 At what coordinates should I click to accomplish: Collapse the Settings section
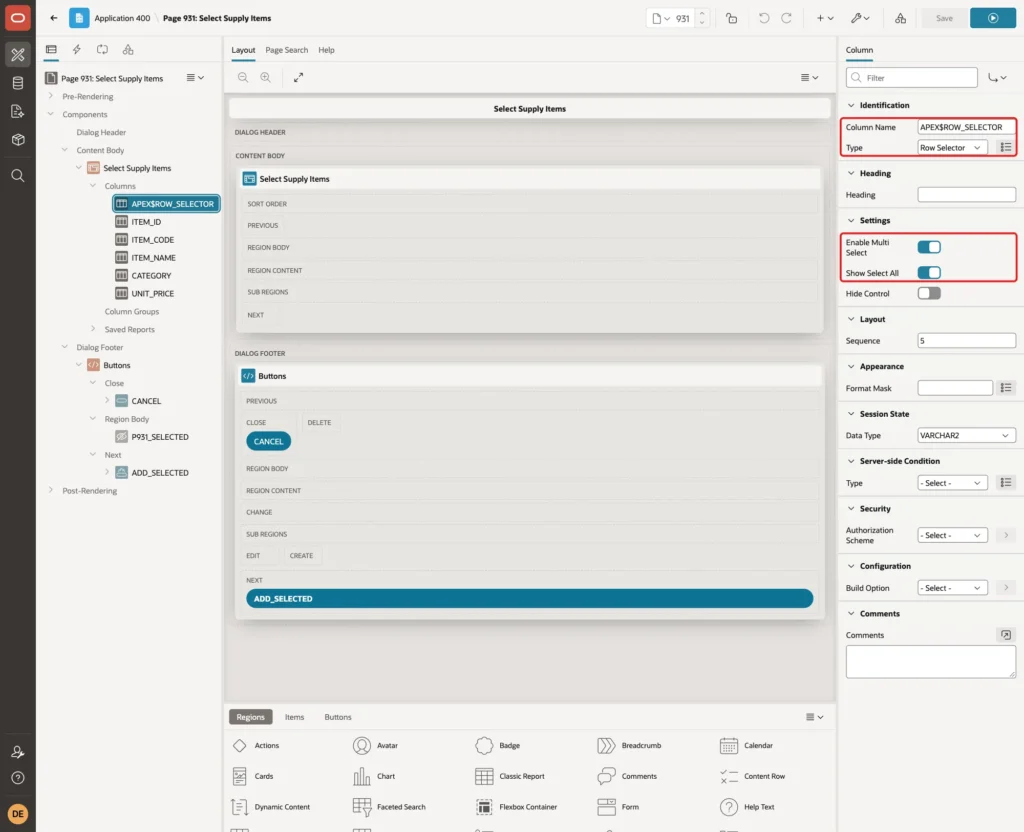pos(851,221)
